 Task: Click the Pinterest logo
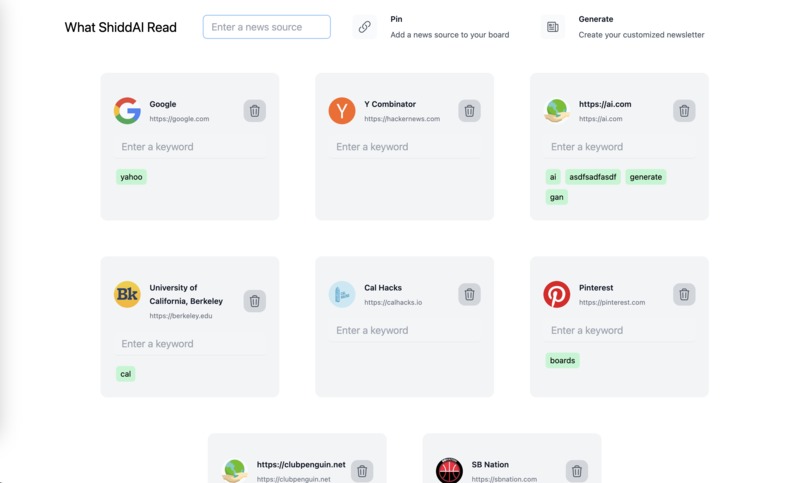(557, 294)
